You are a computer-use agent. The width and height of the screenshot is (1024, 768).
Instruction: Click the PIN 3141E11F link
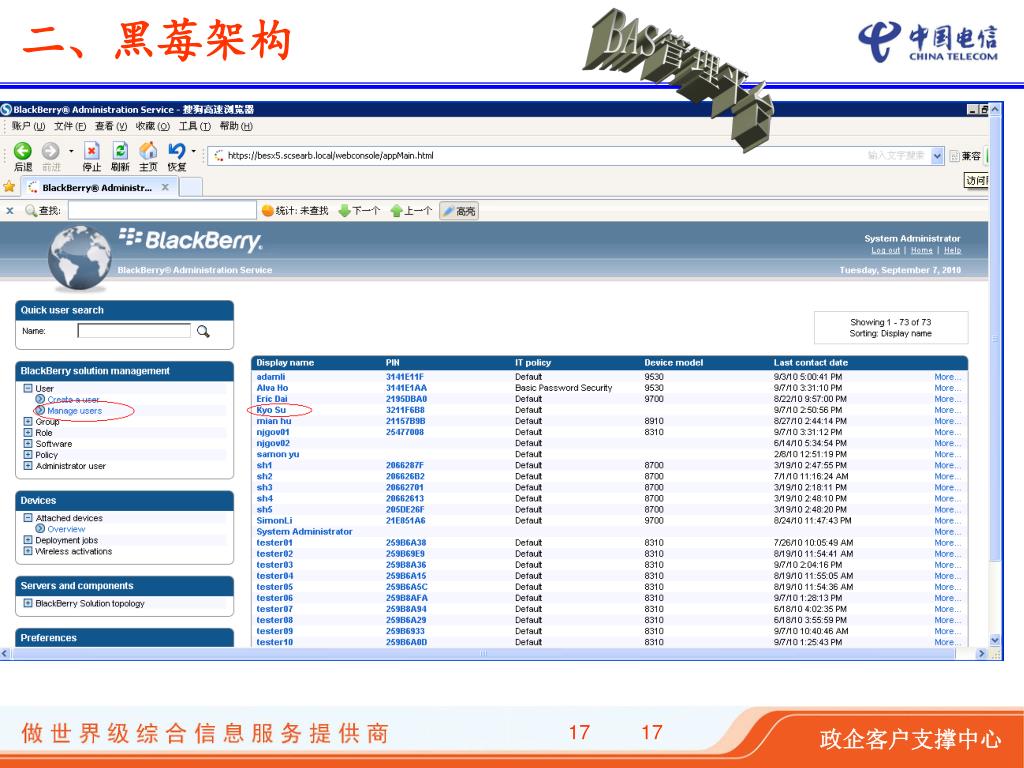(x=405, y=377)
